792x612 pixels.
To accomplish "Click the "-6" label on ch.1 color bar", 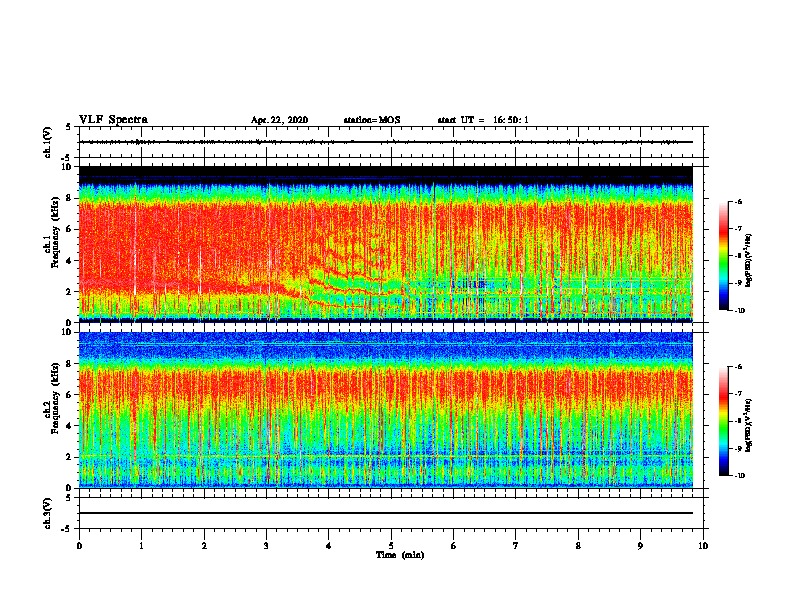I will [738, 201].
